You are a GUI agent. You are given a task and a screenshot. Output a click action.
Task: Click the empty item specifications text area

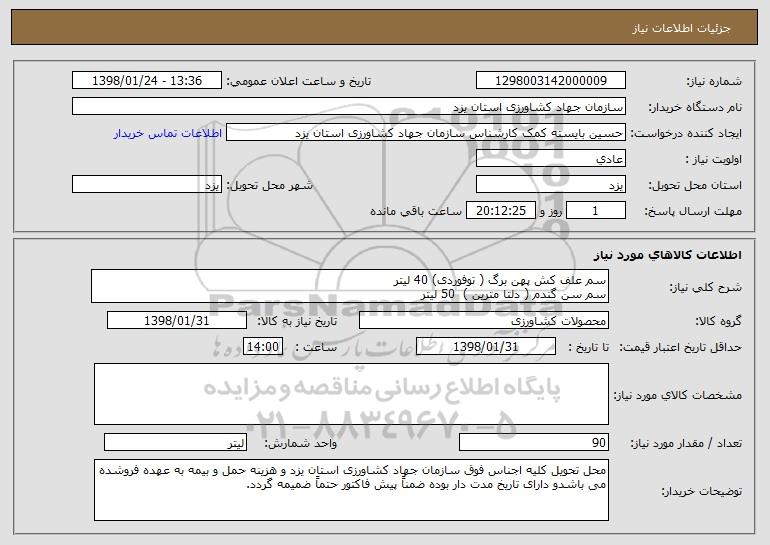pos(351,394)
